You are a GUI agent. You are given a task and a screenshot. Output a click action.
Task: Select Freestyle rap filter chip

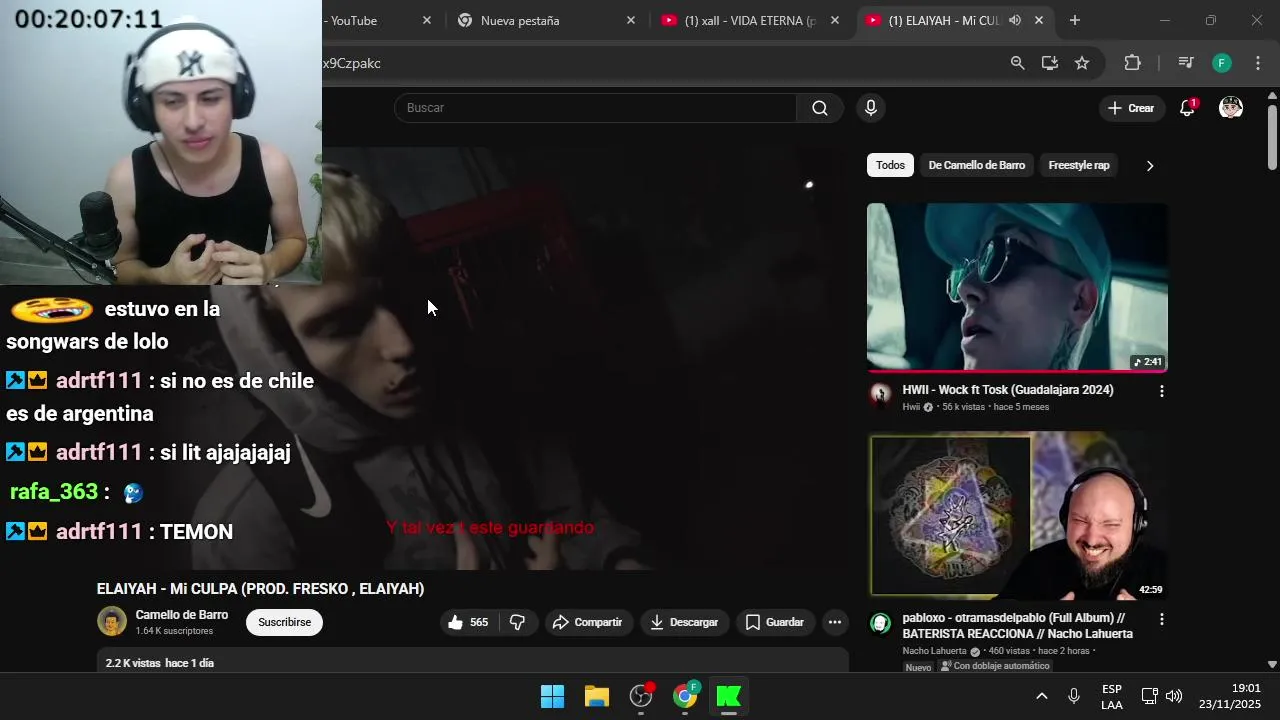click(1079, 165)
